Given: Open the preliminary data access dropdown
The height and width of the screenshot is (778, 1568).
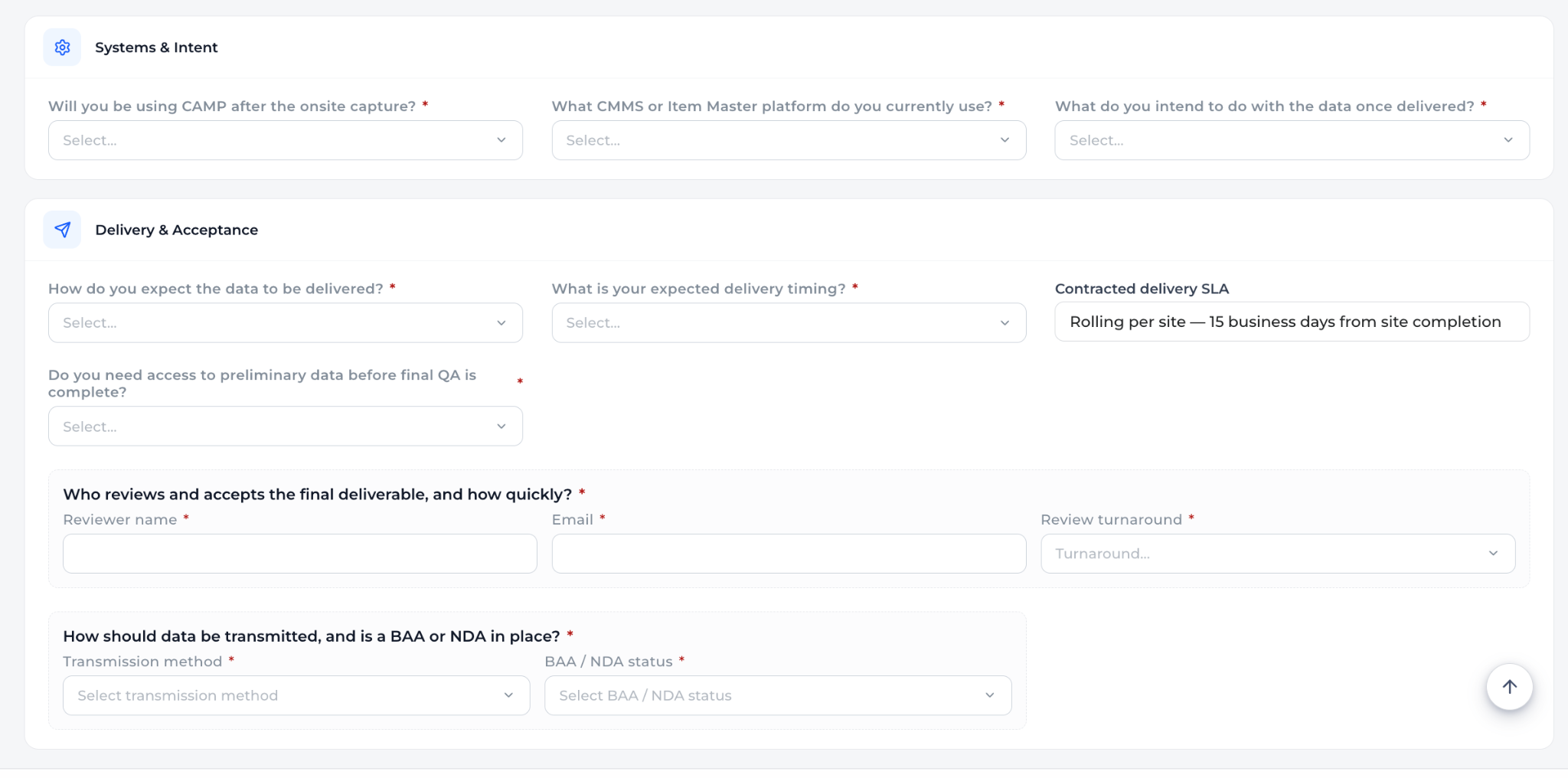Looking at the screenshot, I should tap(286, 427).
